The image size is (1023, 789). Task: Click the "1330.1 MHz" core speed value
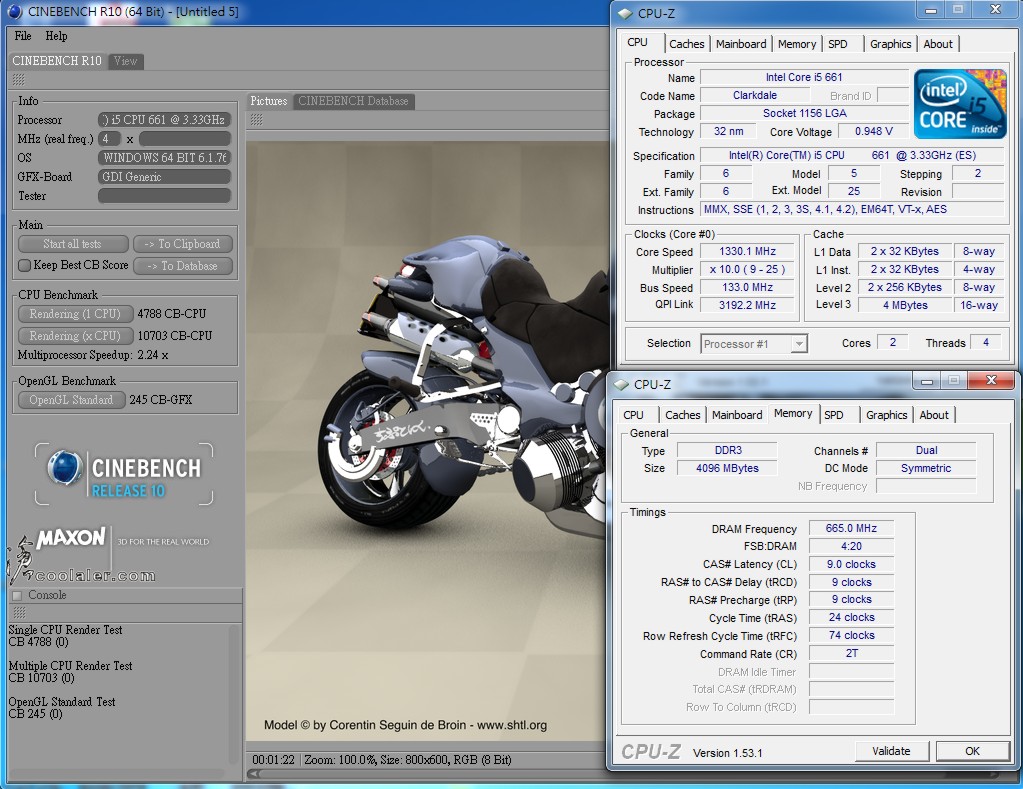[x=747, y=251]
